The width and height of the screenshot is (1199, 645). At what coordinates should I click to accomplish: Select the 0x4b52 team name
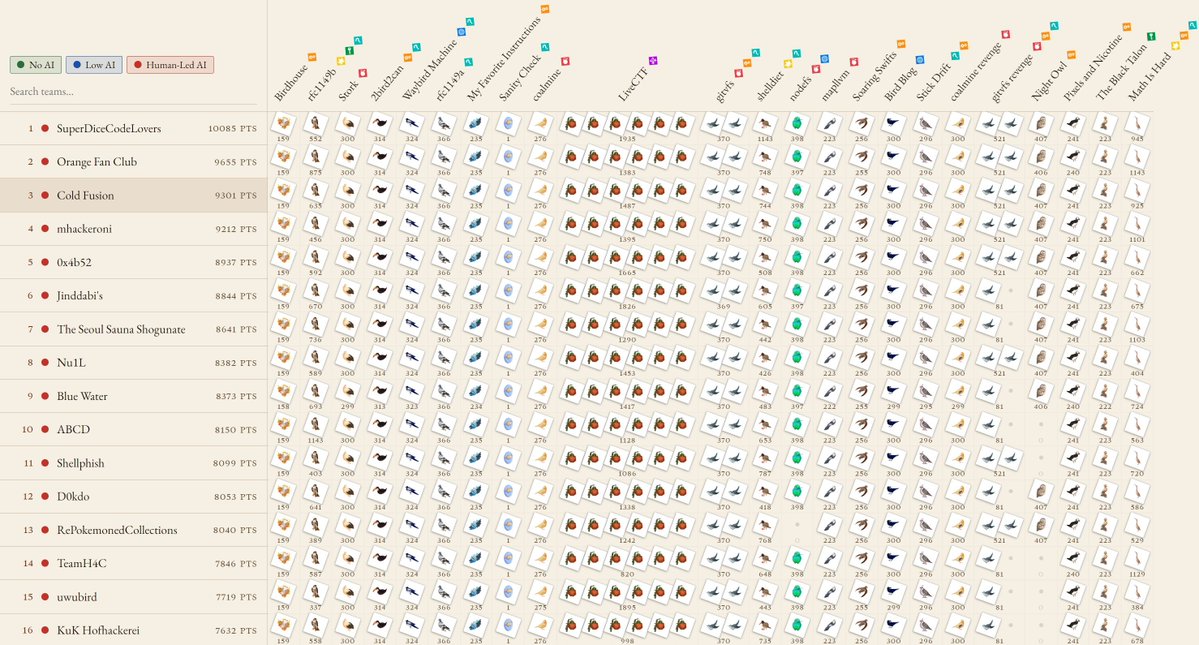74,262
